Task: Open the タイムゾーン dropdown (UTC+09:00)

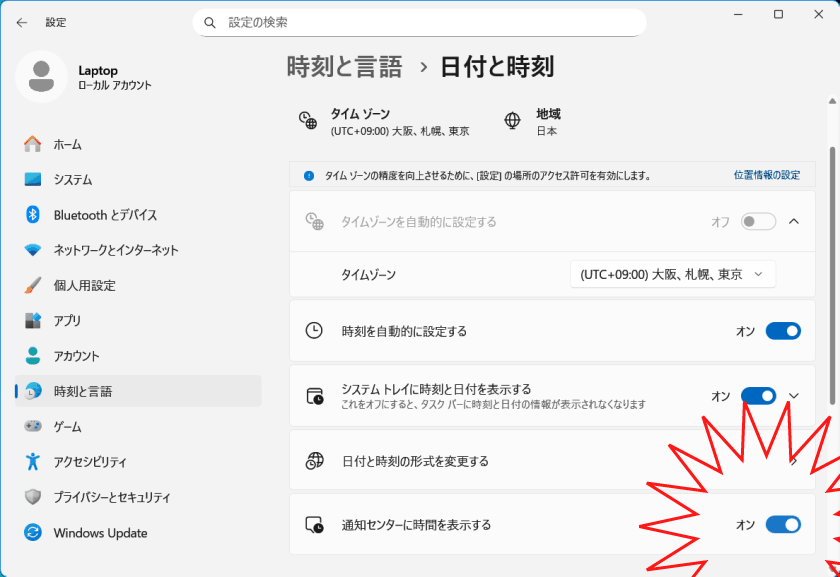Action: [x=672, y=274]
